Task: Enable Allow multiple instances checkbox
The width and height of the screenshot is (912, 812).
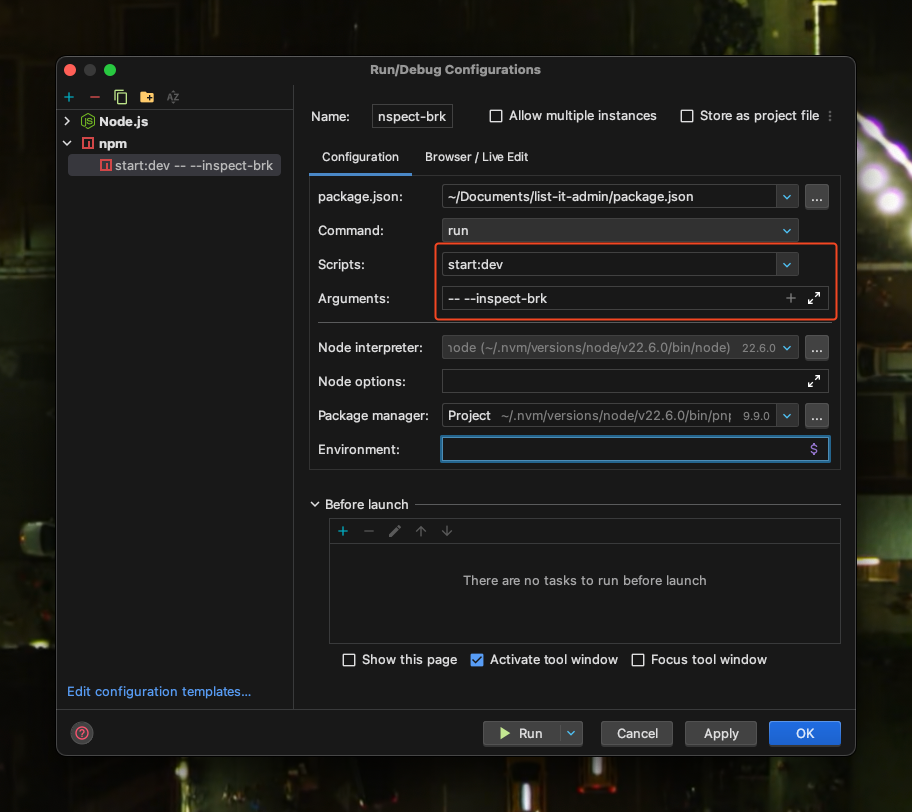Action: (x=496, y=116)
